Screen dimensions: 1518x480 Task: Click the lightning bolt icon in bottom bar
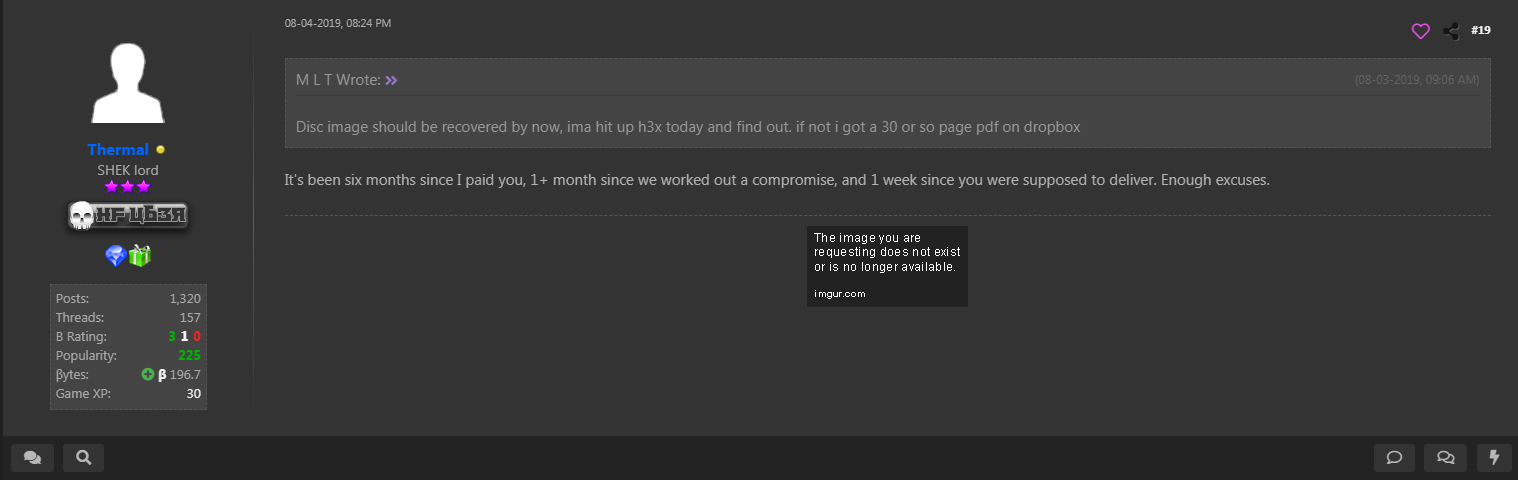1494,458
